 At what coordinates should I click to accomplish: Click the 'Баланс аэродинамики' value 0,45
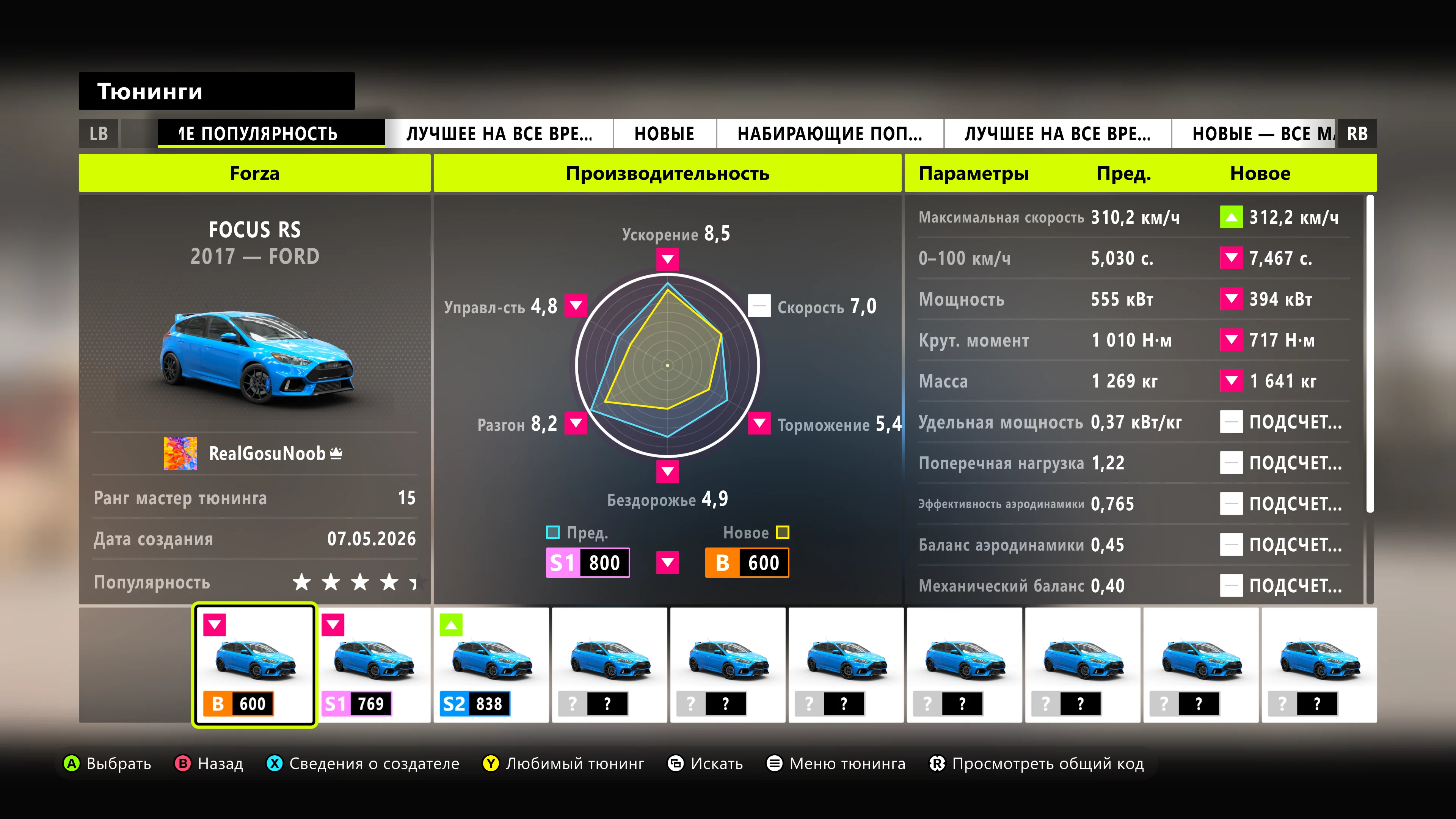(x=1107, y=545)
